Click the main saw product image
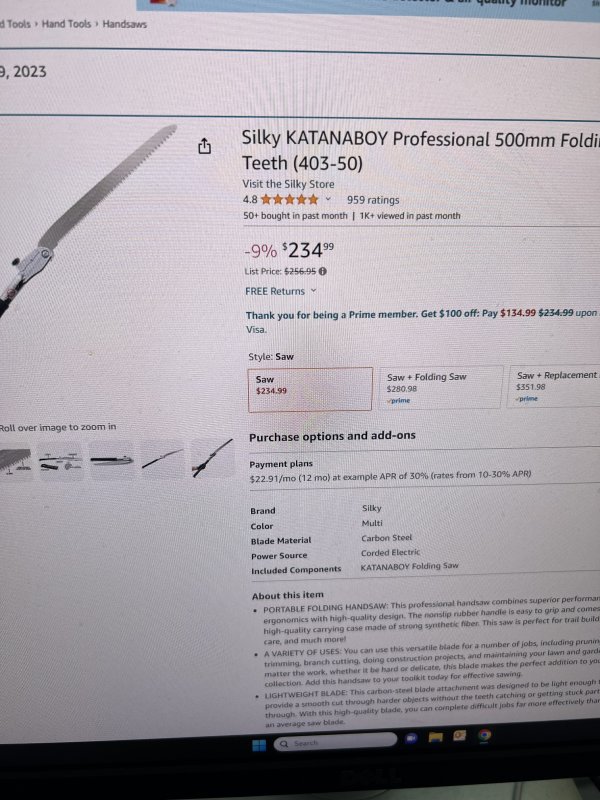The width and height of the screenshot is (600, 800). point(87,219)
